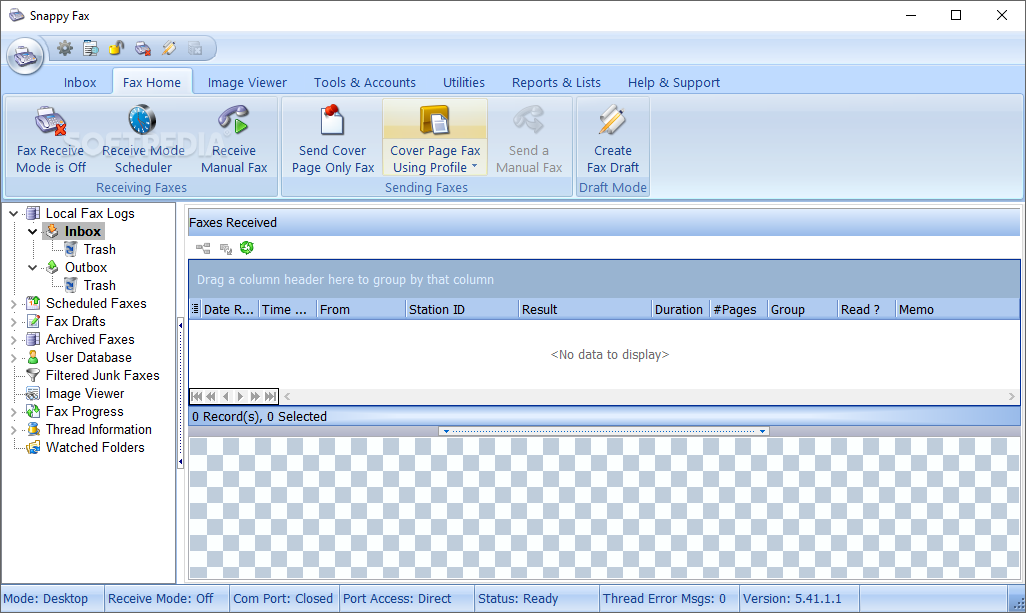Viewport: 1026px width, 613px height.
Task: Expand the Archived Faxes node
Action: (x=13, y=340)
